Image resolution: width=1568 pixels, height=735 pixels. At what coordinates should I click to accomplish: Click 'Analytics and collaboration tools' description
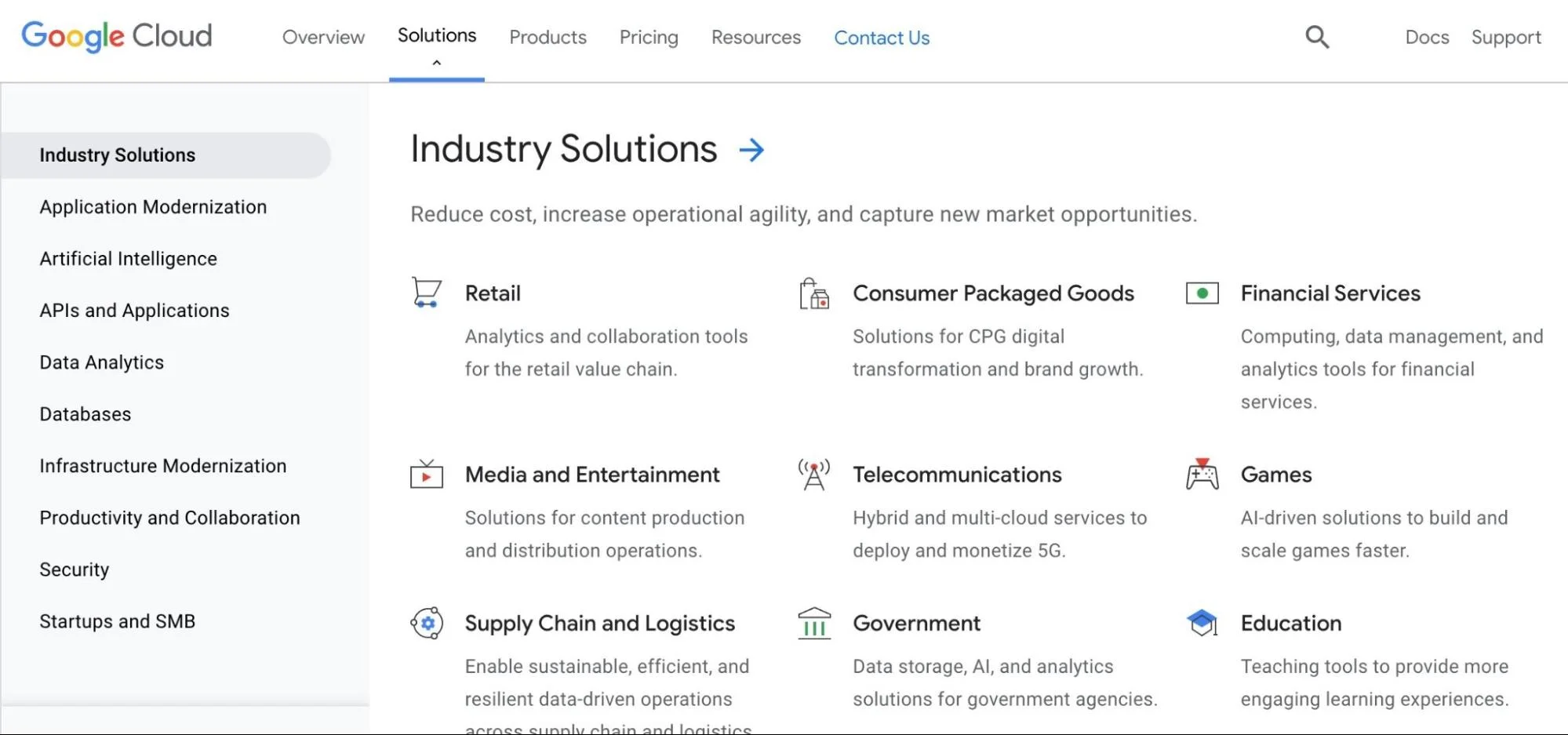point(606,353)
